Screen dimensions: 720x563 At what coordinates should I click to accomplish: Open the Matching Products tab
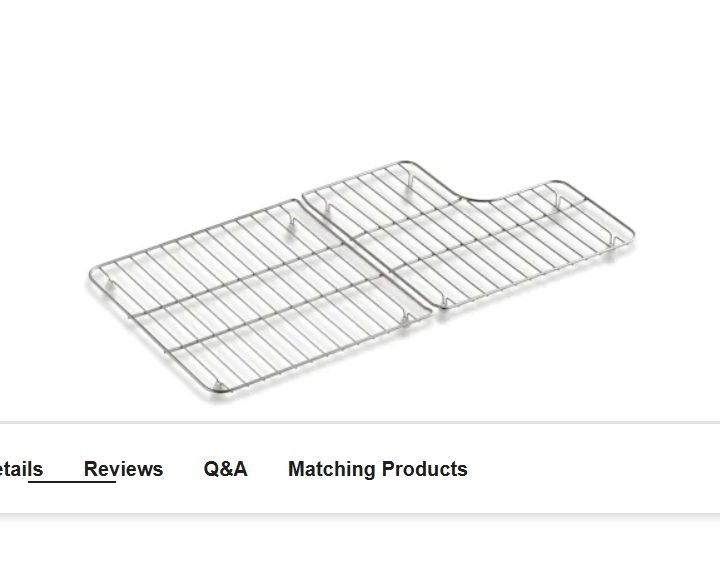(x=377, y=469)
